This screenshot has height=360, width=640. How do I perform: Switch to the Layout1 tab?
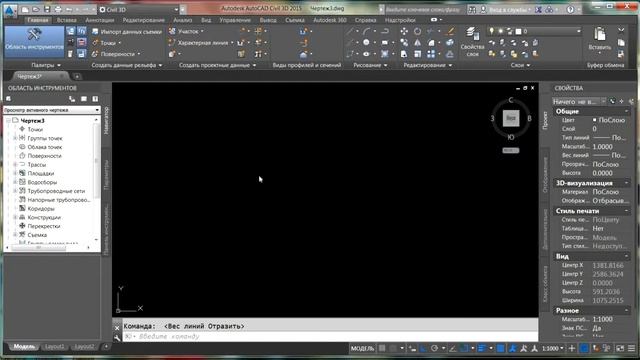54,347
